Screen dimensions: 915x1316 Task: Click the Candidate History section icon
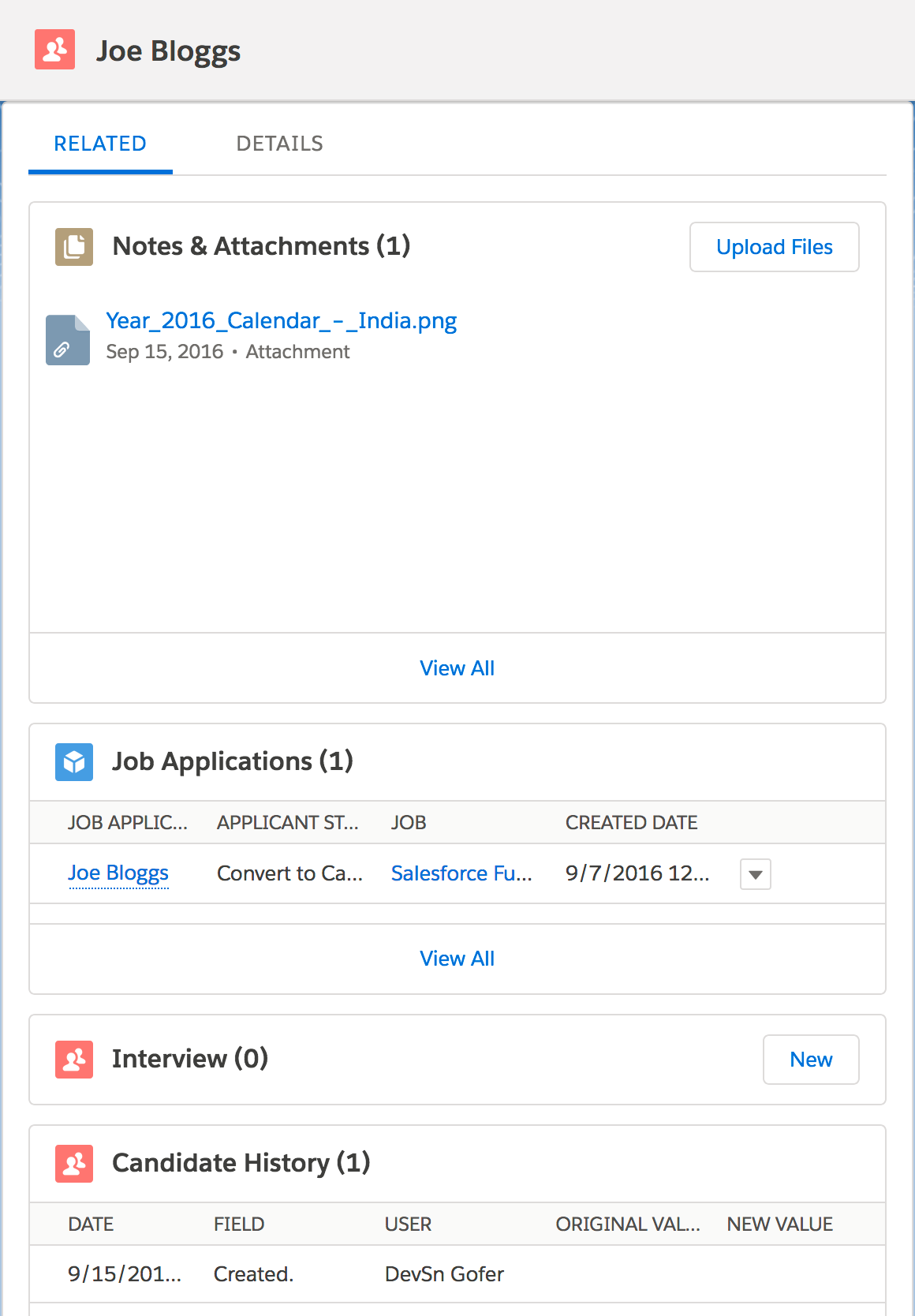click(x=74, y=1164)
